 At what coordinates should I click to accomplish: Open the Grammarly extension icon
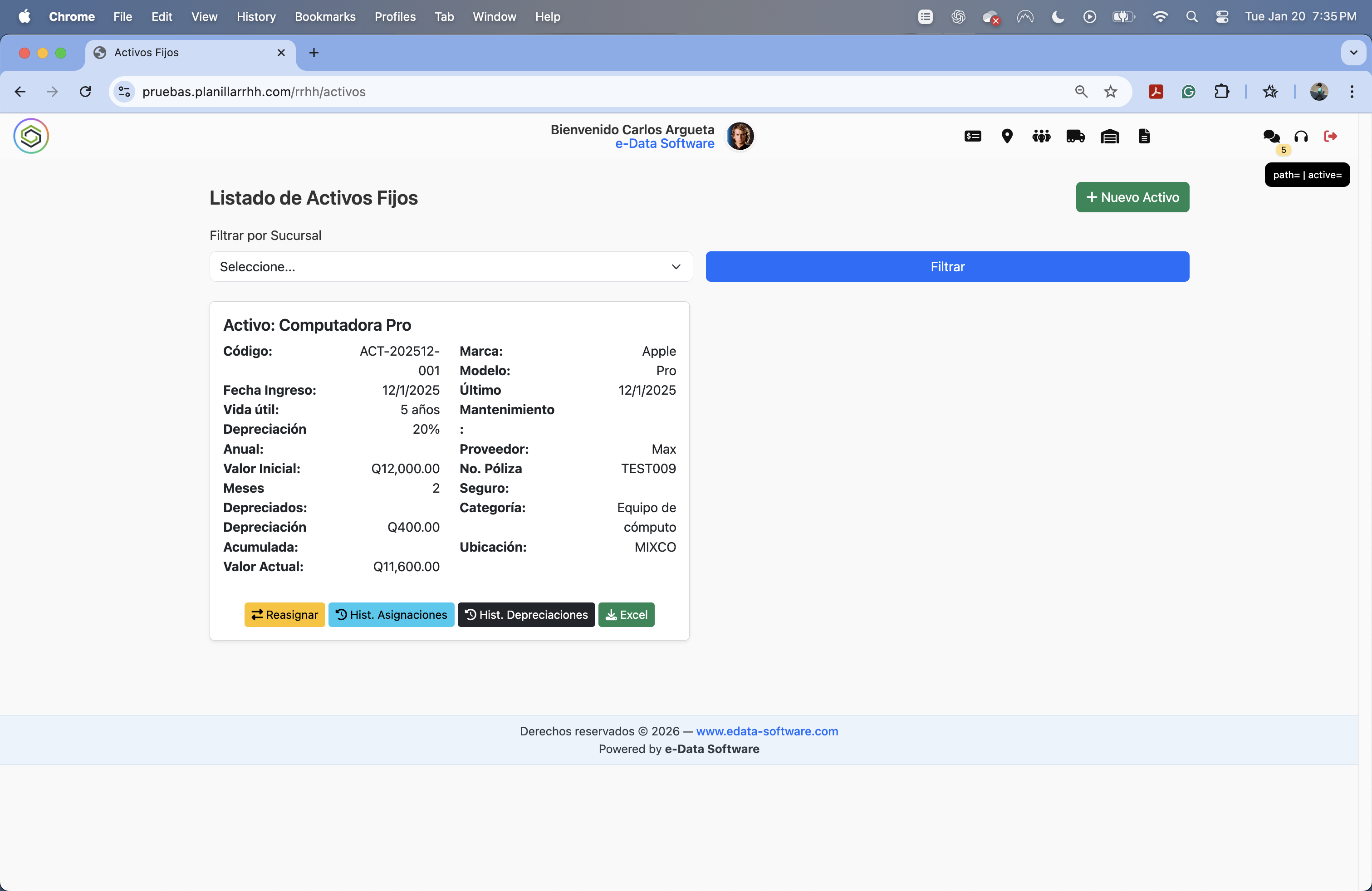coord(1188,91)
